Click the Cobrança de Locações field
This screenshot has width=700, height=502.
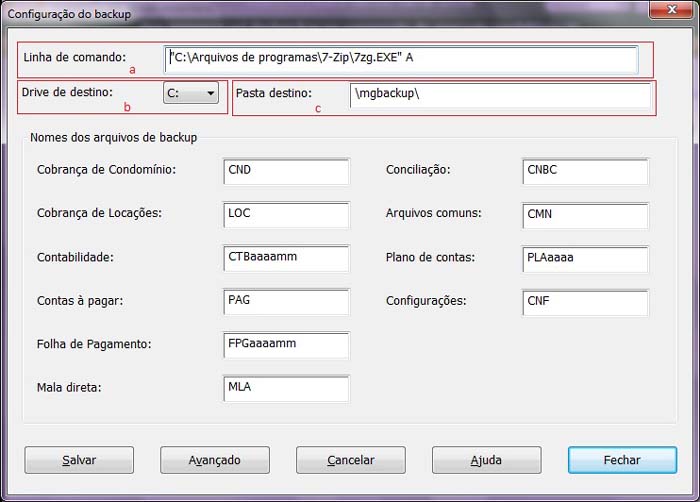point(286,215)
